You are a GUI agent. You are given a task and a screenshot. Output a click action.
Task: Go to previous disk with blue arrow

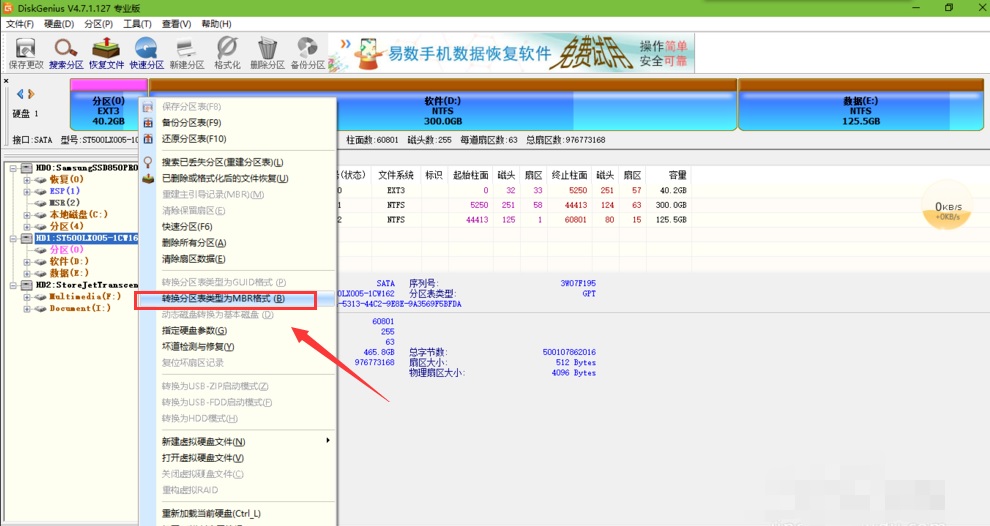click(x=20, y=94)
